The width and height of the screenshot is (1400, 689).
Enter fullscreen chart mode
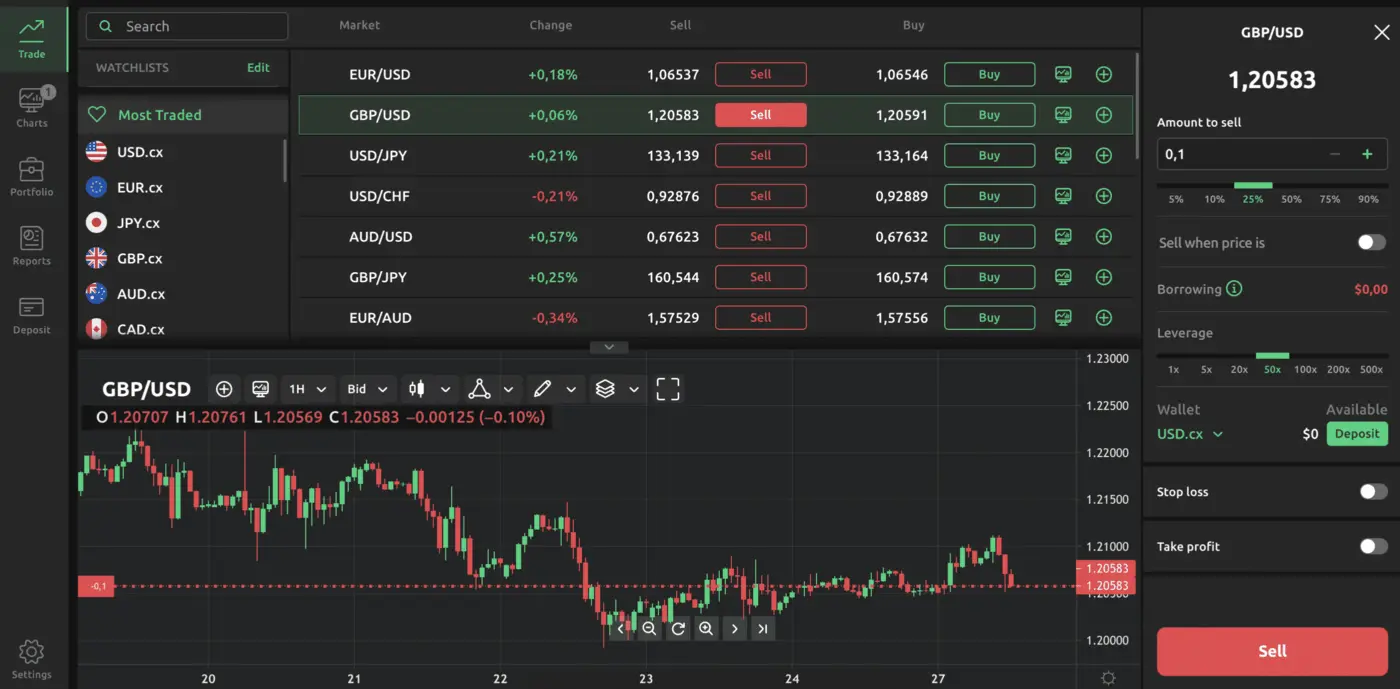668,389
